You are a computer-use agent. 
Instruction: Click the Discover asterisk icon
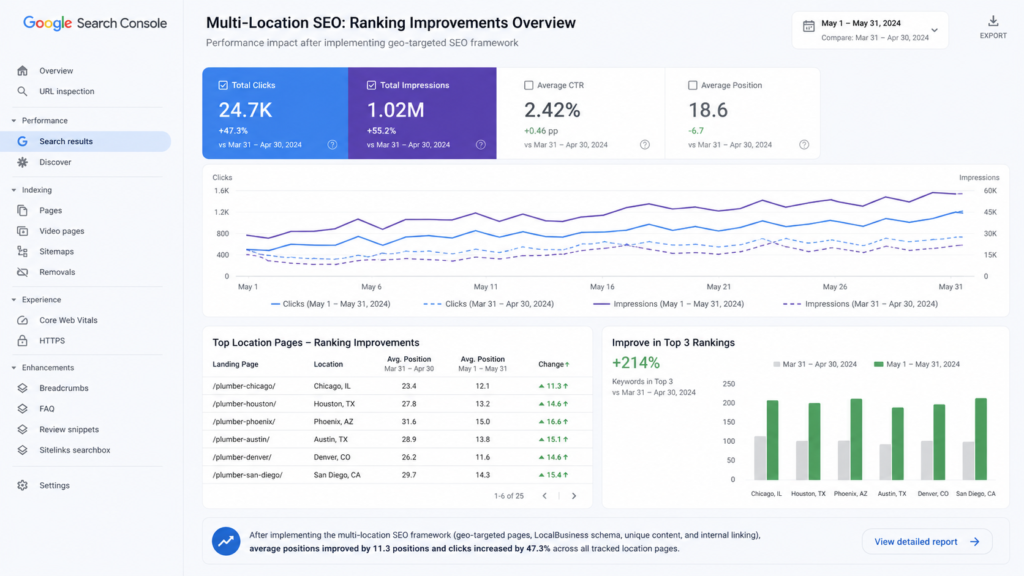[22, 162]
